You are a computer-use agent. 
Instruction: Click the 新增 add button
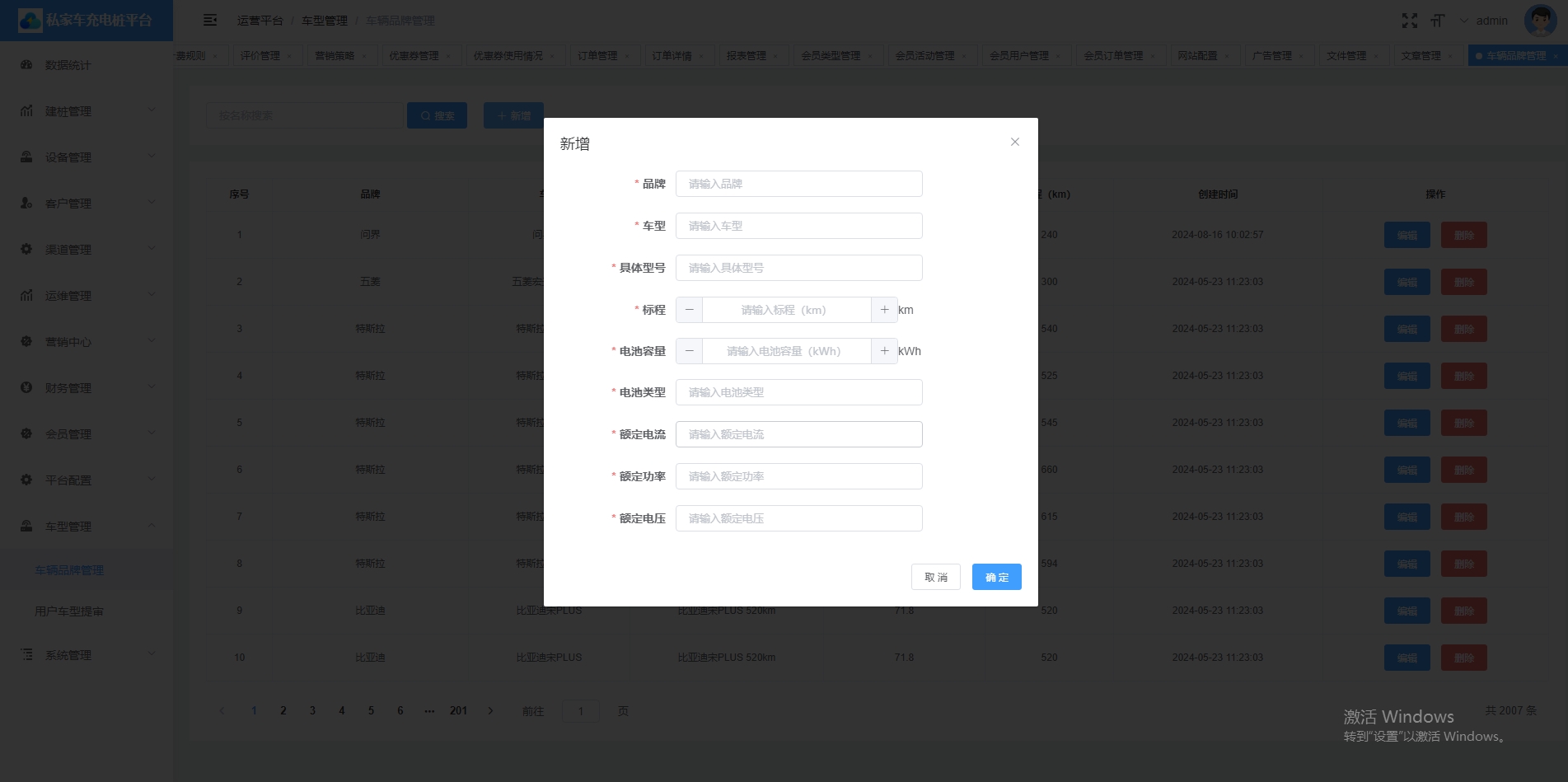coord(514,115)
